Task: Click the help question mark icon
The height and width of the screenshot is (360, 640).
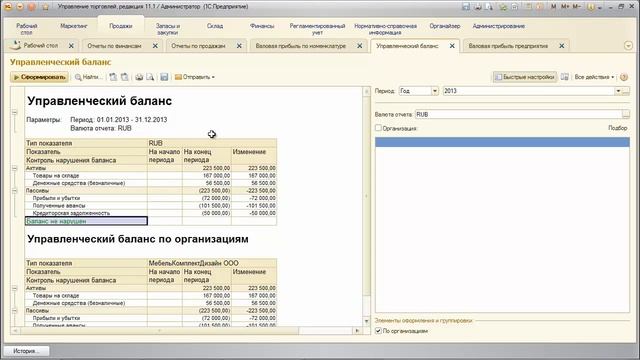Action: 624,77
